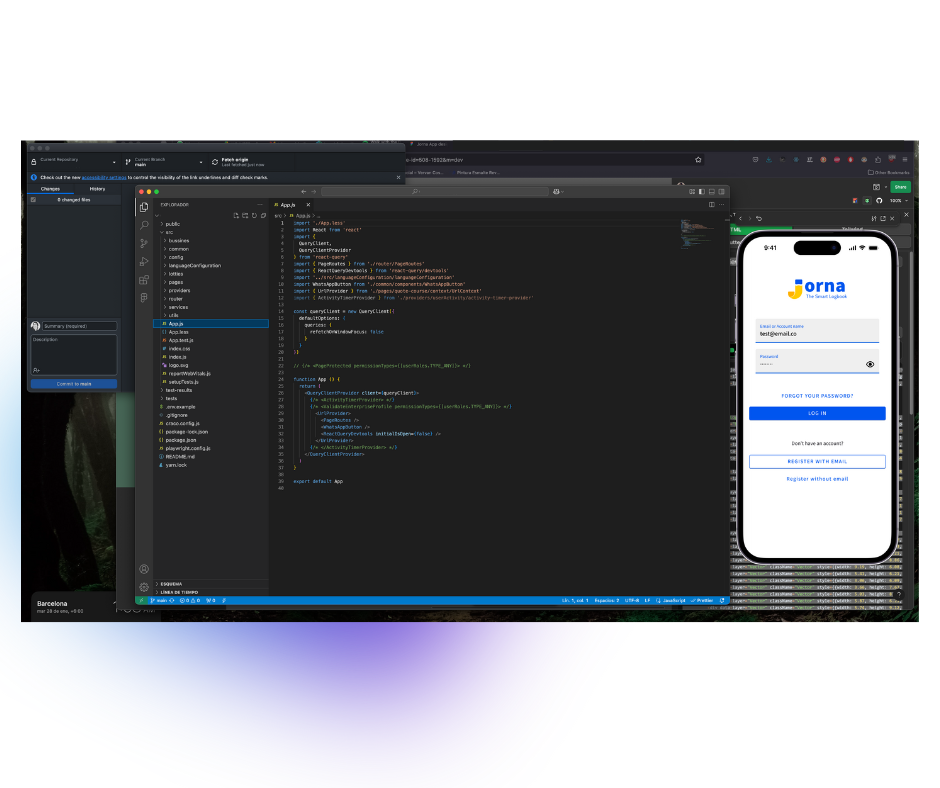Open the 100% zoom dropdown in browser page
940x788 pixels.
(x=899, y=200)
